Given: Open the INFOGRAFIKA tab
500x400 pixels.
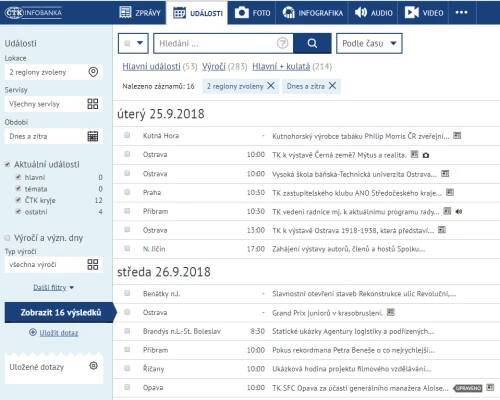Looking at the screenshot, I should point(312,13).
